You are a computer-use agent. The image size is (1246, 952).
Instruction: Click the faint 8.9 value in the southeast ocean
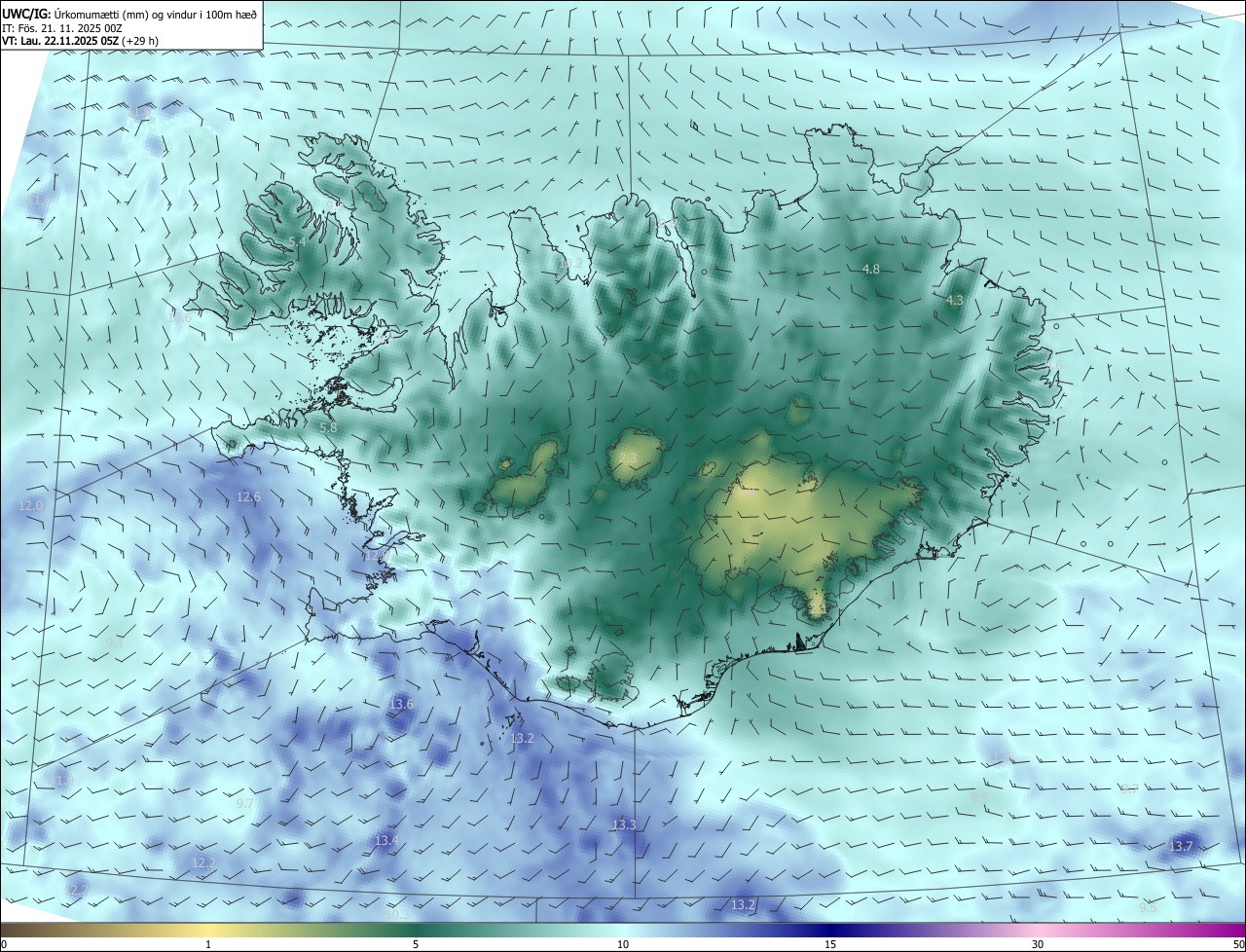tap(979, 797)
